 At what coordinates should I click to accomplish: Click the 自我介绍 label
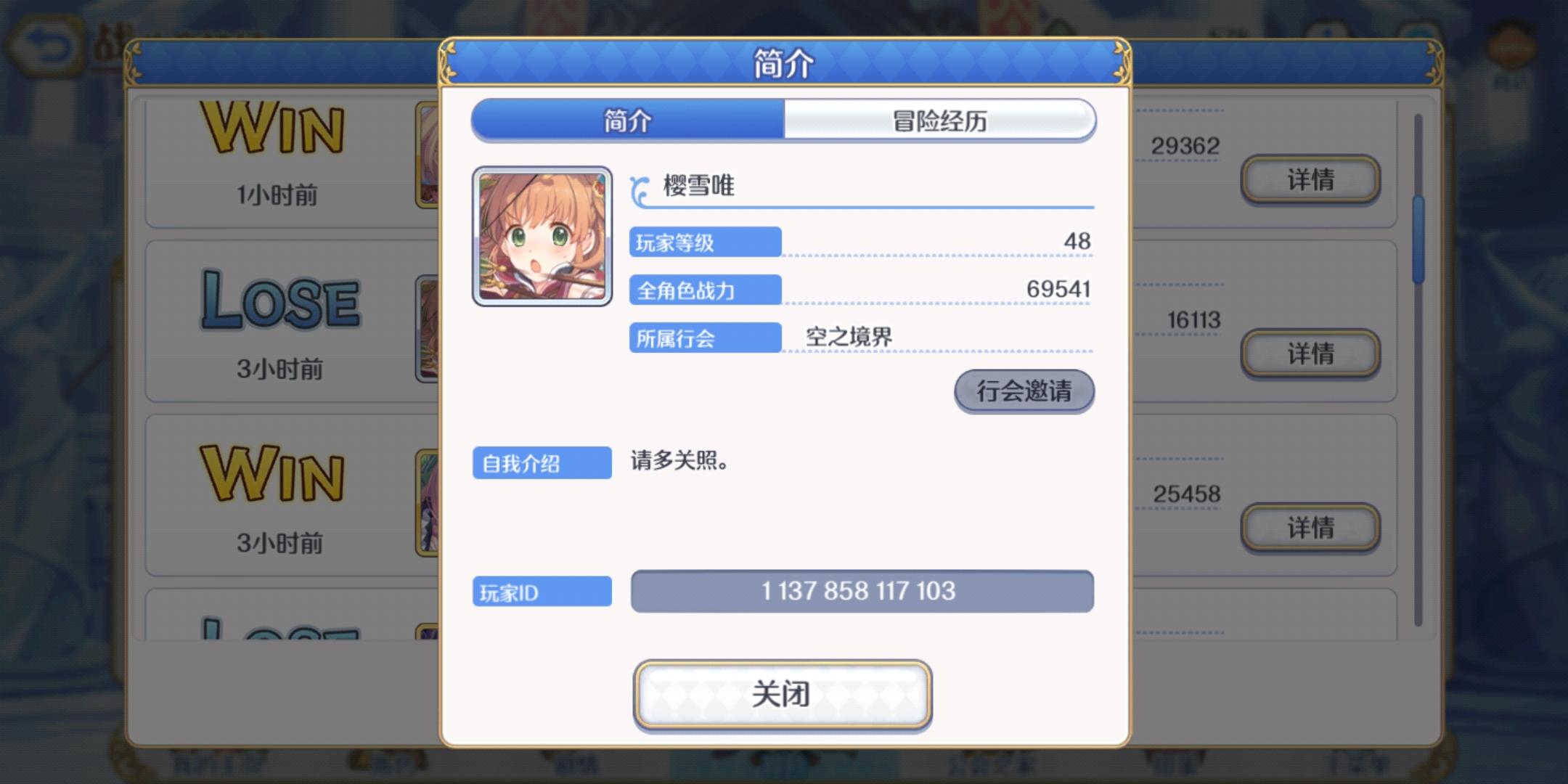542,463
